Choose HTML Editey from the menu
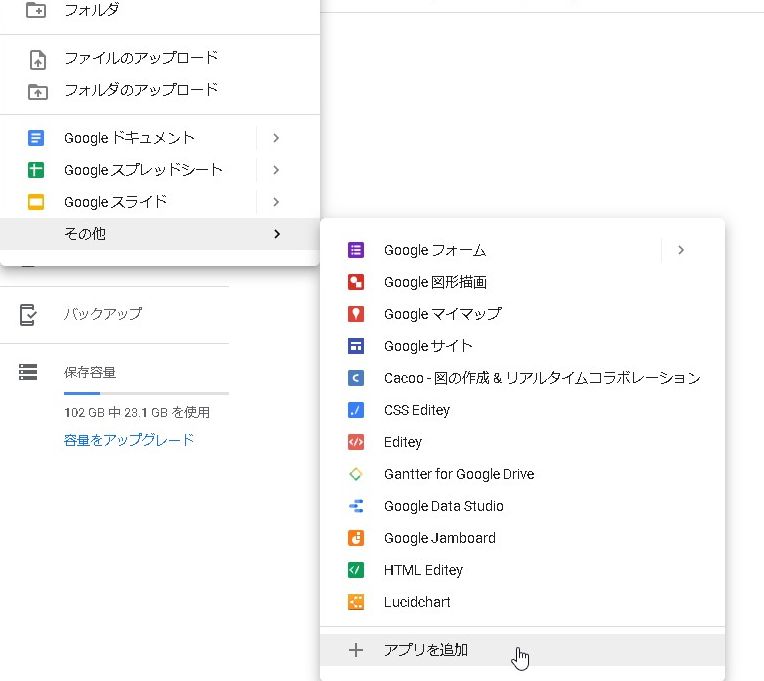Viewport: 764px width, 681px height. (x=423, y=570)
